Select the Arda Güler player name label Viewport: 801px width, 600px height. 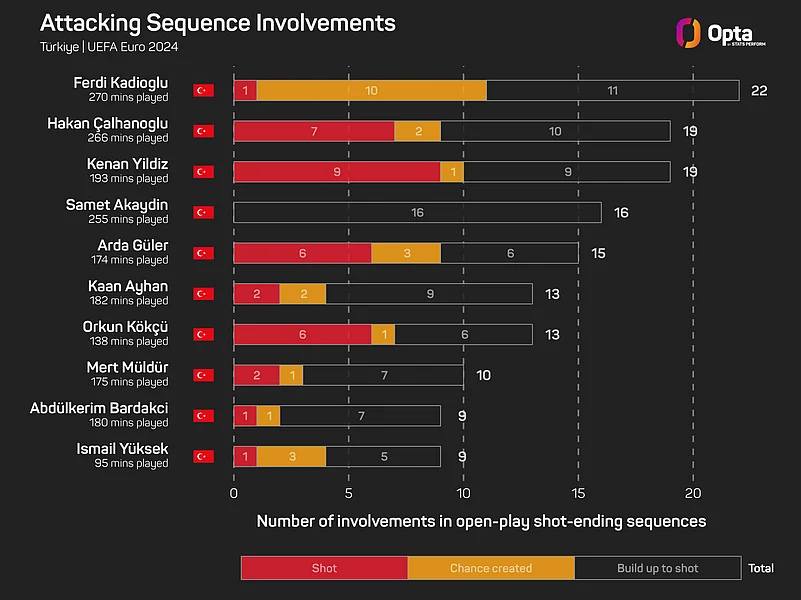click(135, 246)
